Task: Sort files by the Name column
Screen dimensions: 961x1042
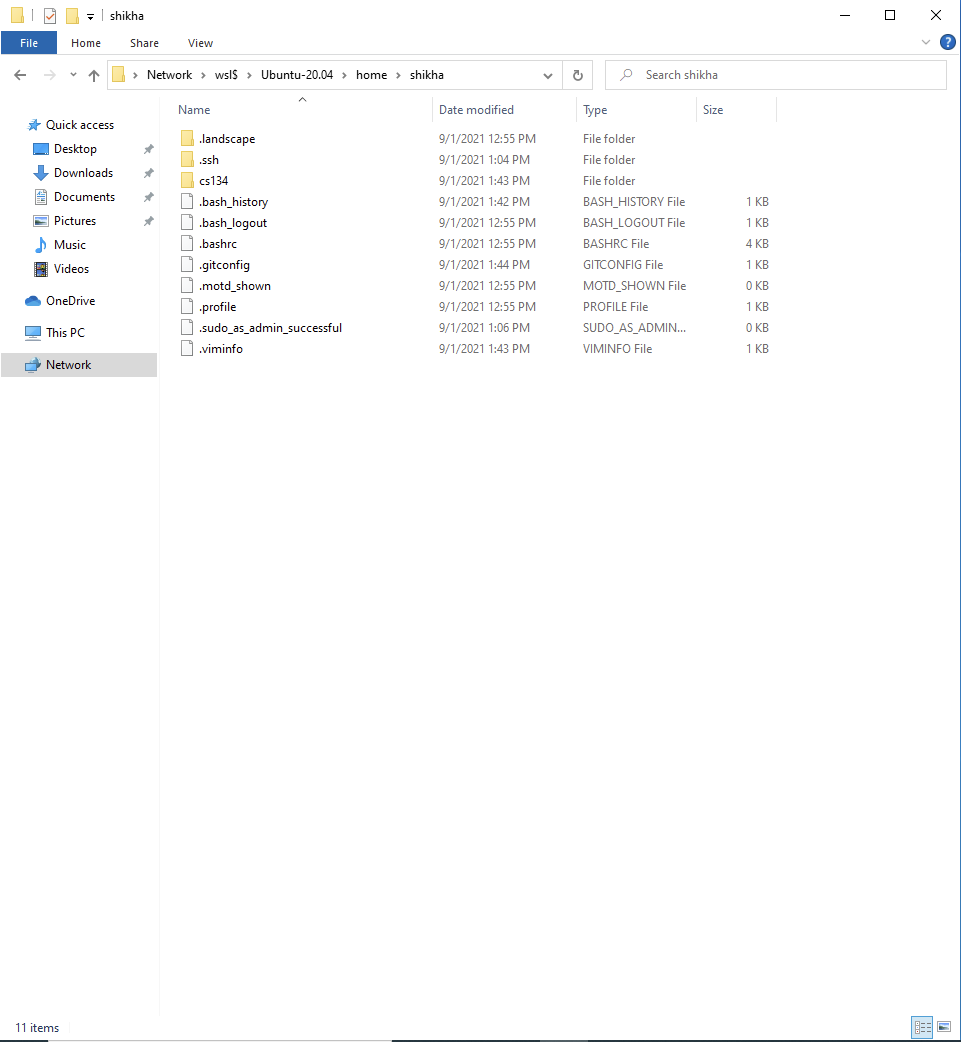Action: pos(194,110)
